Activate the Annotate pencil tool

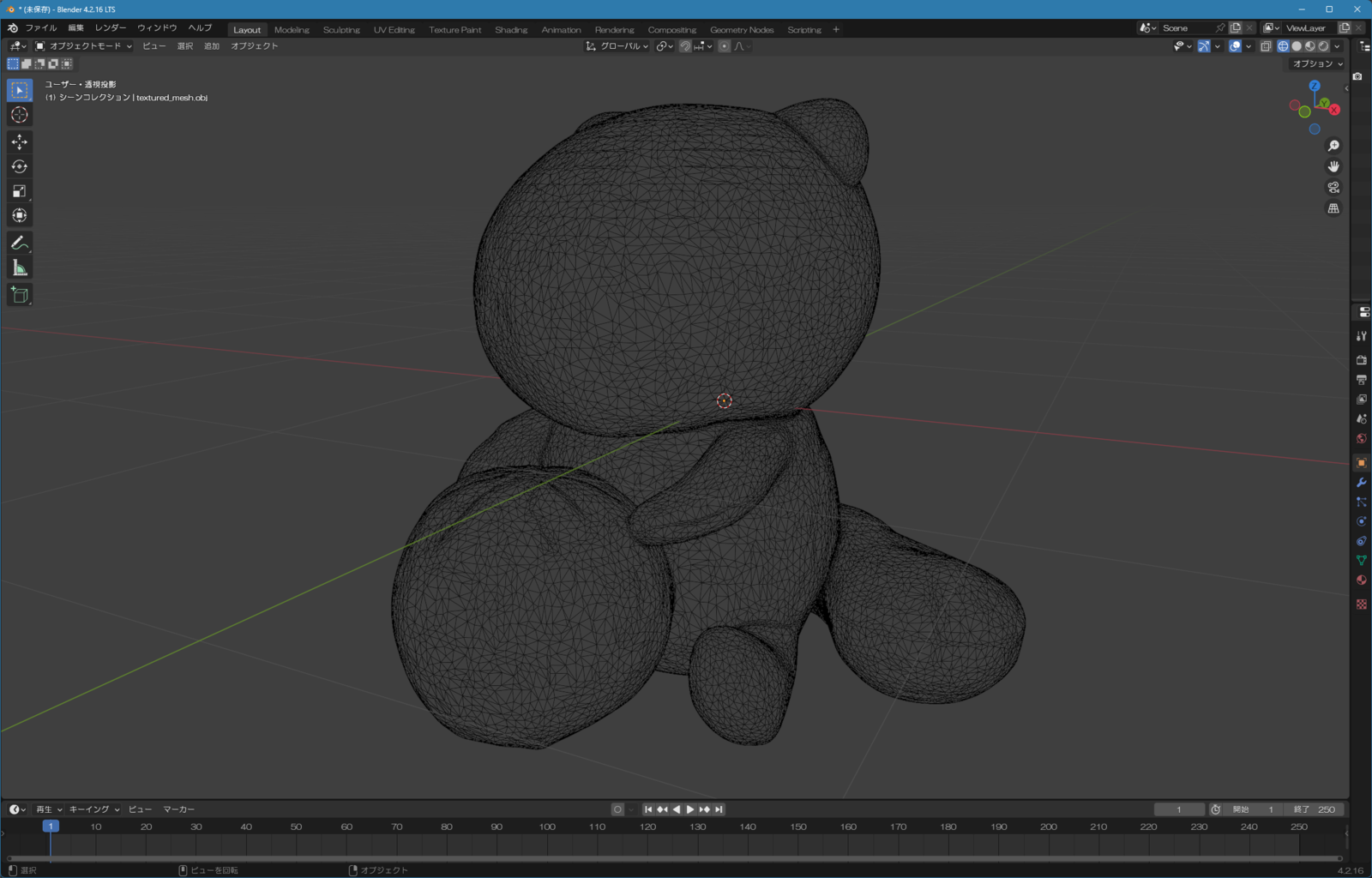tap(20, 244)
